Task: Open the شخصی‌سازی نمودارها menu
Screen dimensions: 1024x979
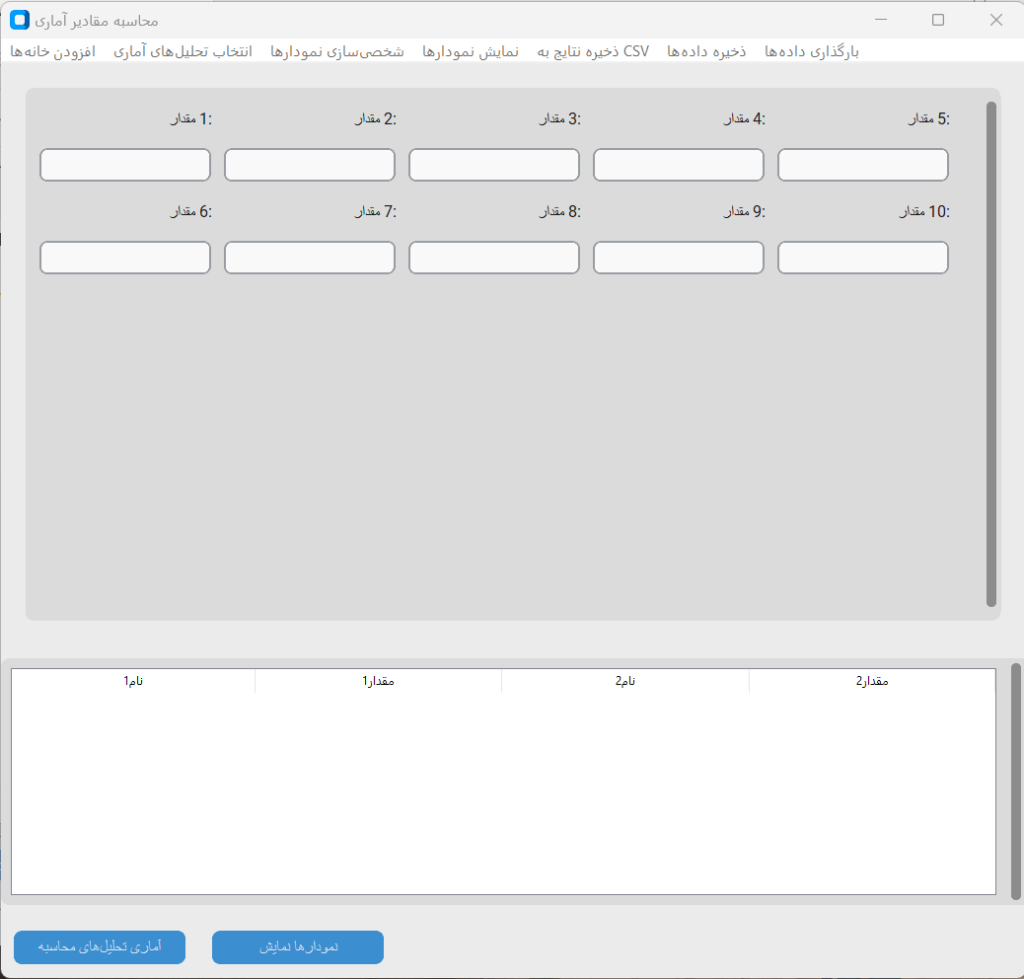Action: [337, 51]
